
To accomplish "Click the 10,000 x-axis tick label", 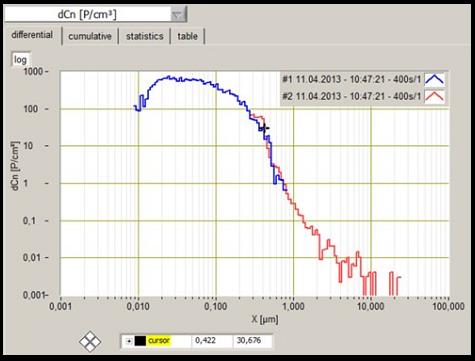I will (371, 306).
